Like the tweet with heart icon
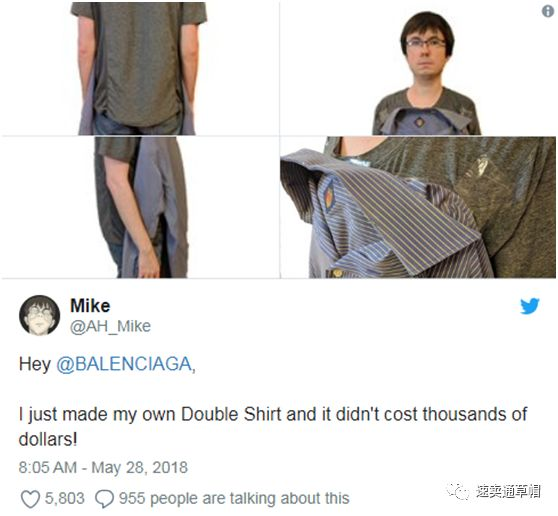Image resolution: width=558 pixels, height=516 pixels. point(30,499)
